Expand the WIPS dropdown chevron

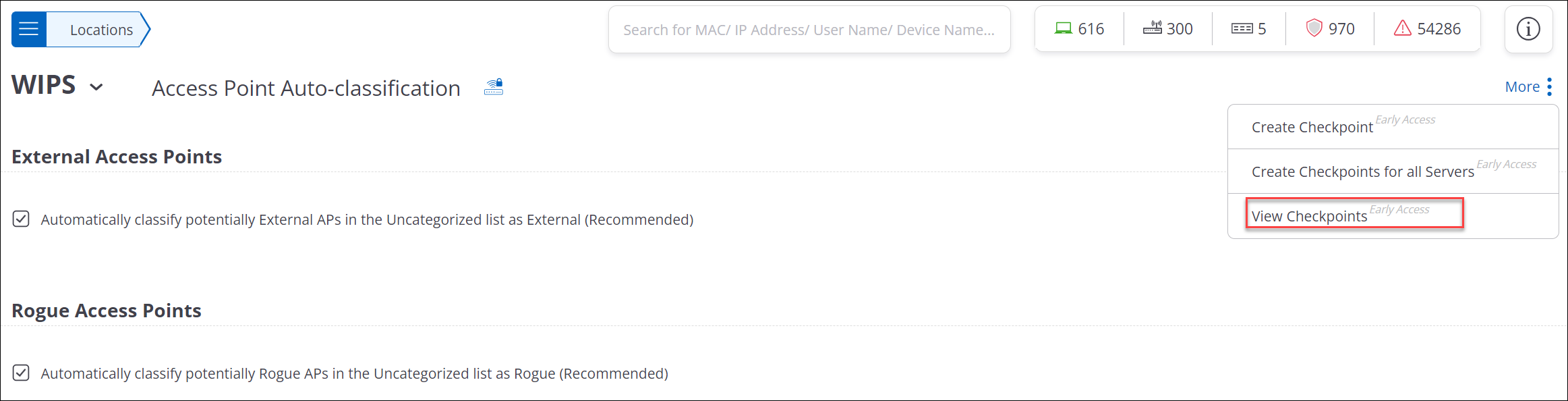[x=96, y=87]
